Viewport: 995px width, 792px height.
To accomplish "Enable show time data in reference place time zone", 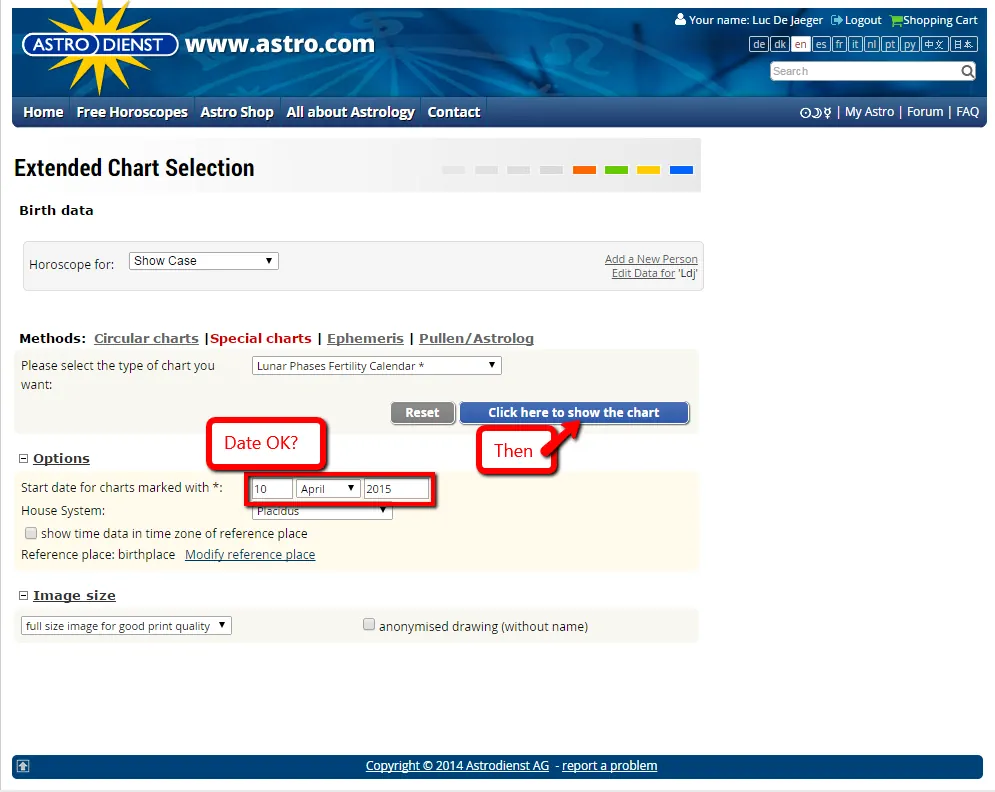I will (30, 533).
